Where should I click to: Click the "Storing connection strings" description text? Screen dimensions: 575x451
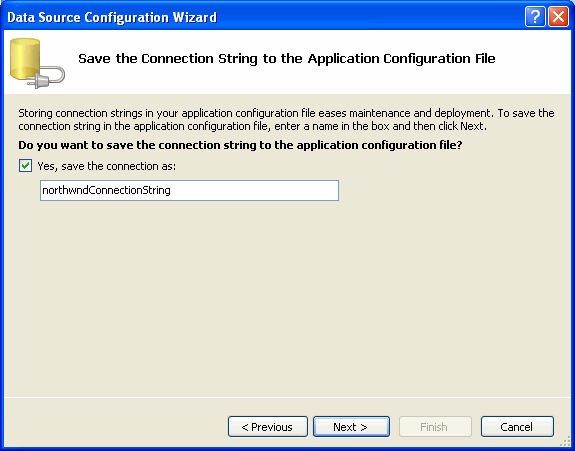[x=286, y=120]
